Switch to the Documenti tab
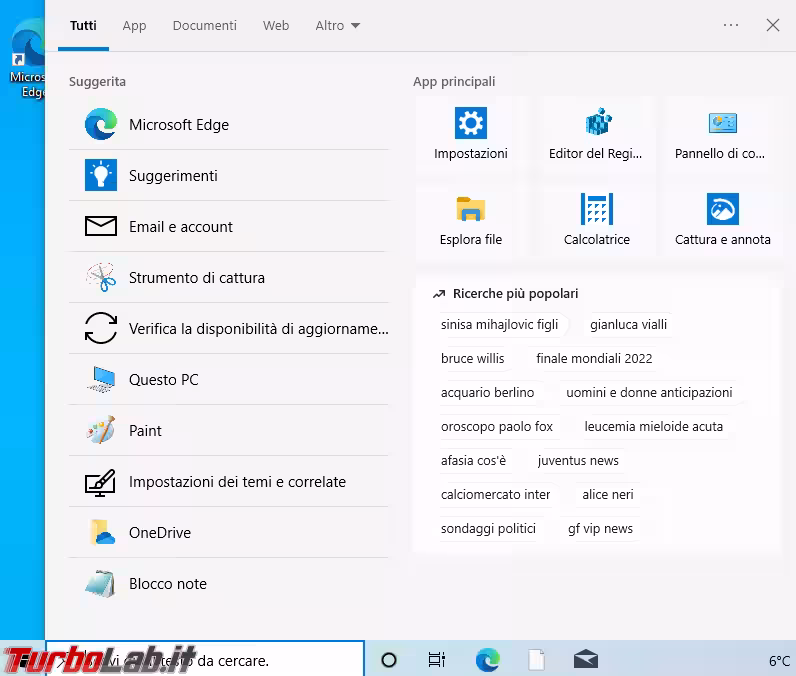 pyautogui.click(x=204, y=26)
